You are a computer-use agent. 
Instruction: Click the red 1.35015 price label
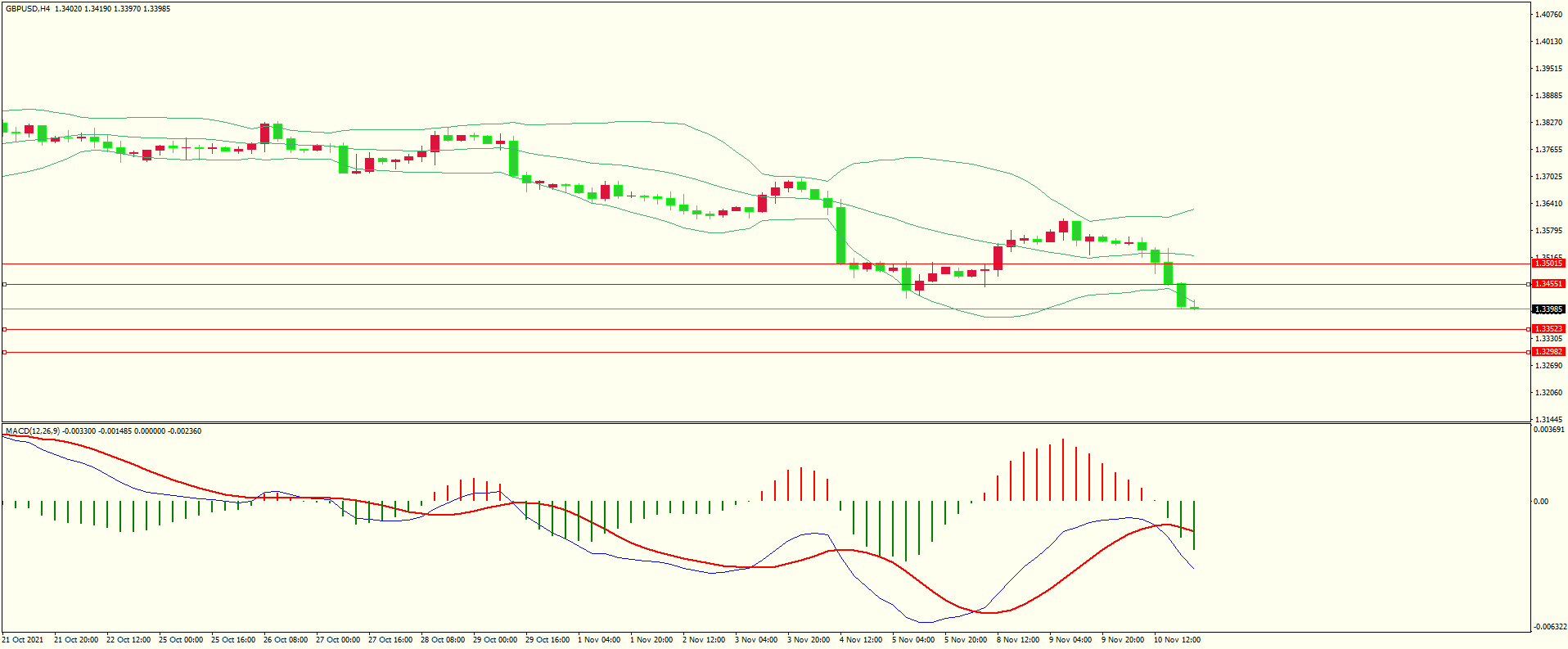click(x=1548, y=264)
